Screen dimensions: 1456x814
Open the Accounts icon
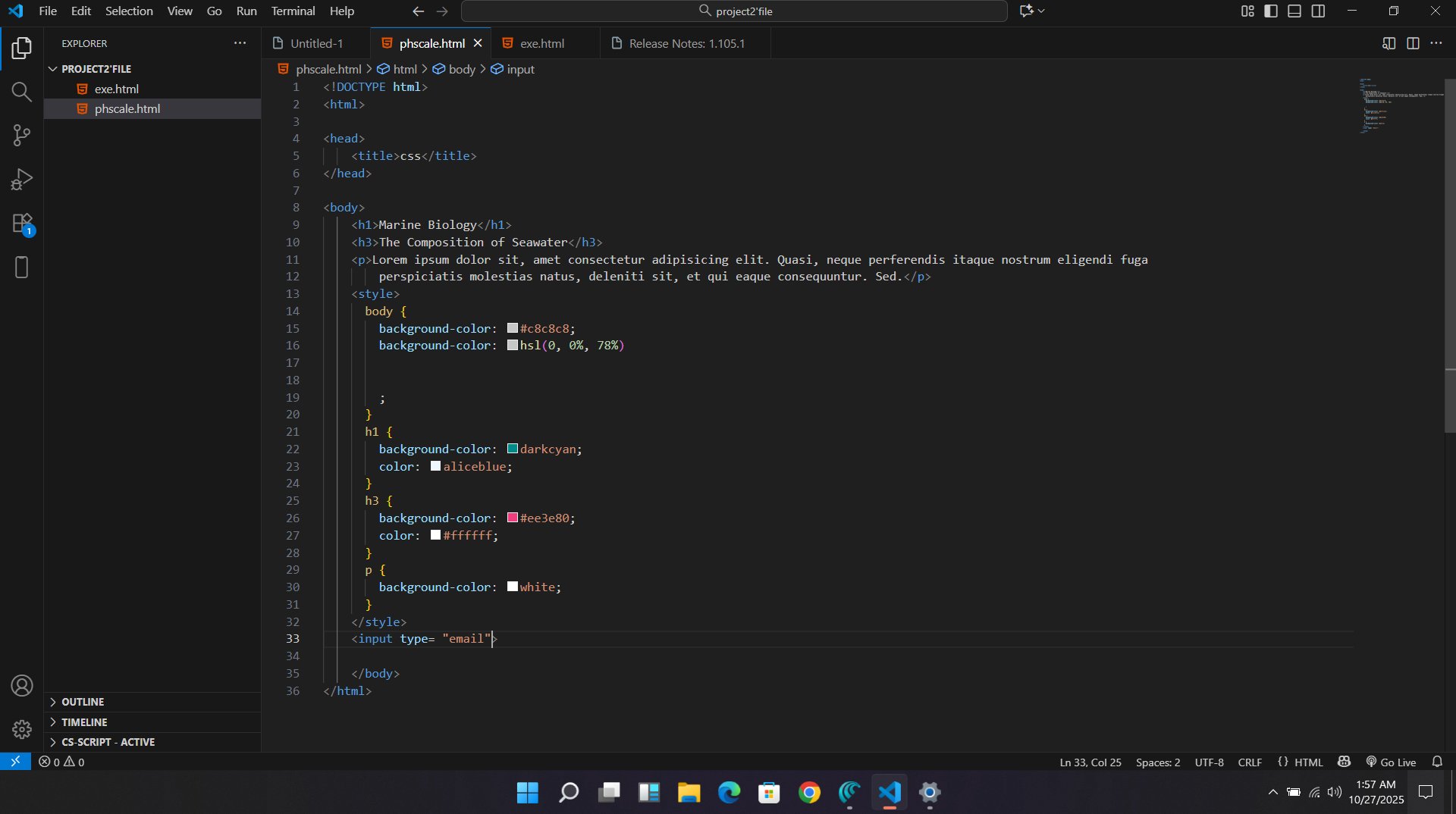pos(21,686)
